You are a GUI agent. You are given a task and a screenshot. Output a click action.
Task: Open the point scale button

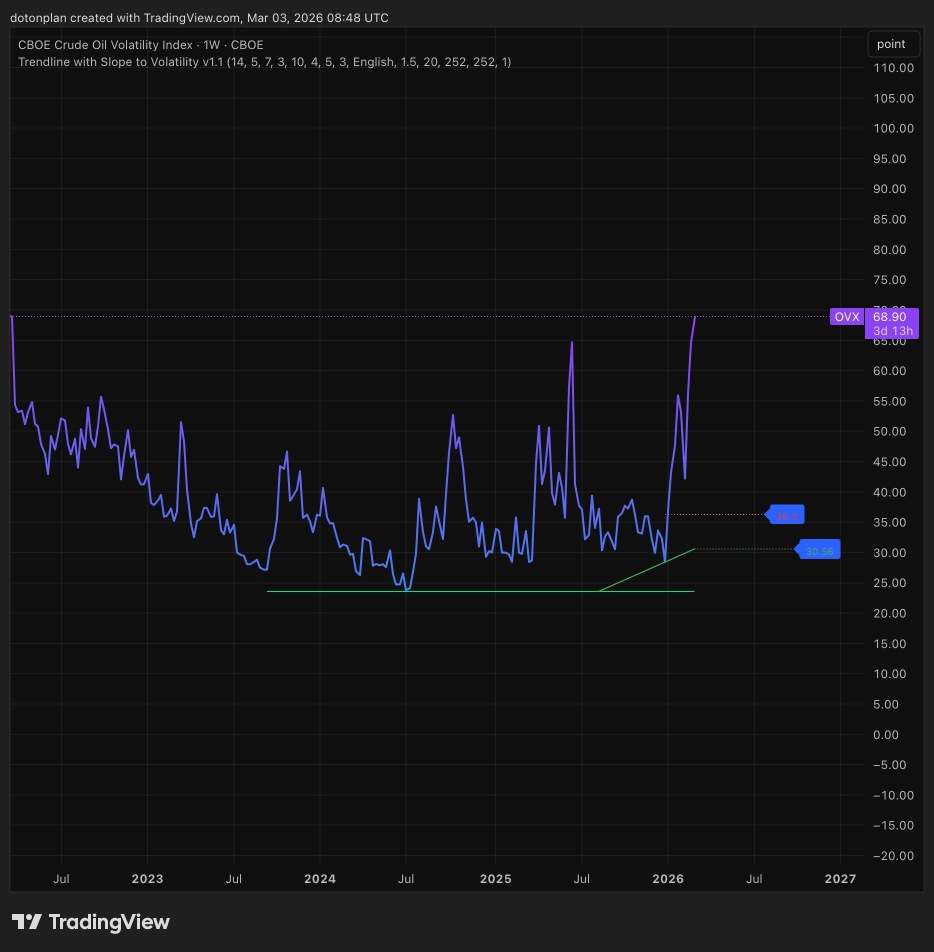[x=891, y=44]
